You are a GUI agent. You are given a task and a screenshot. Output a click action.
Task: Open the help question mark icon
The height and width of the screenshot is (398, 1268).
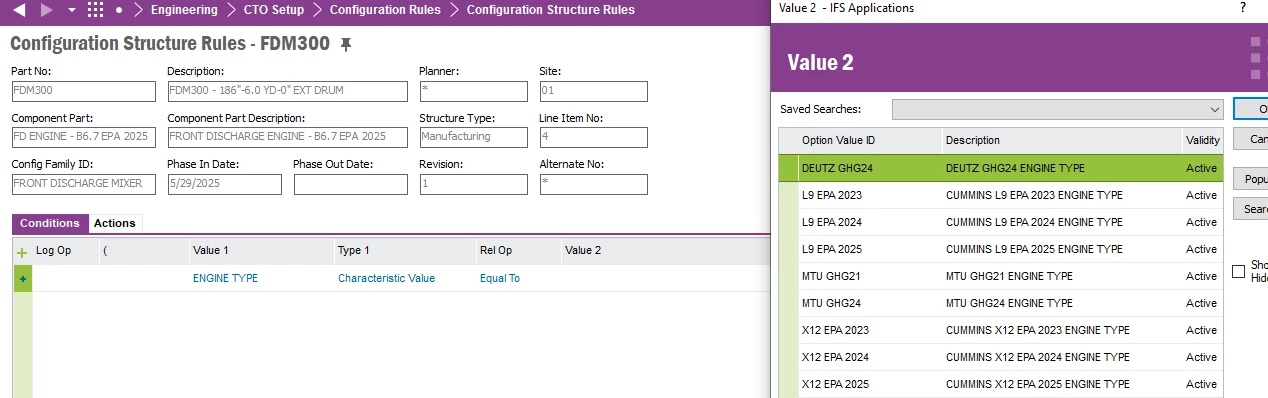pos(1243,8)
